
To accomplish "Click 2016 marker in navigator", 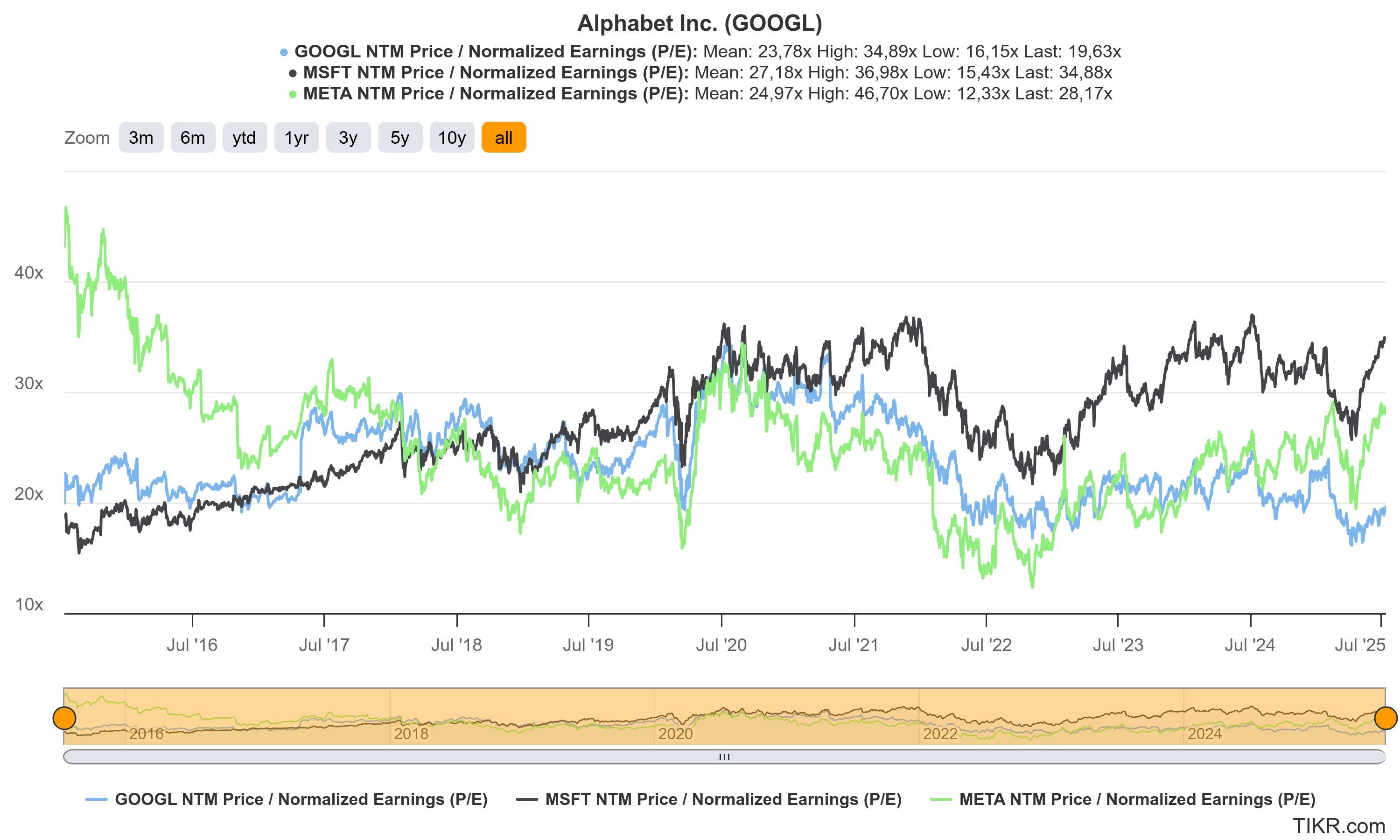I will (146, 734).
